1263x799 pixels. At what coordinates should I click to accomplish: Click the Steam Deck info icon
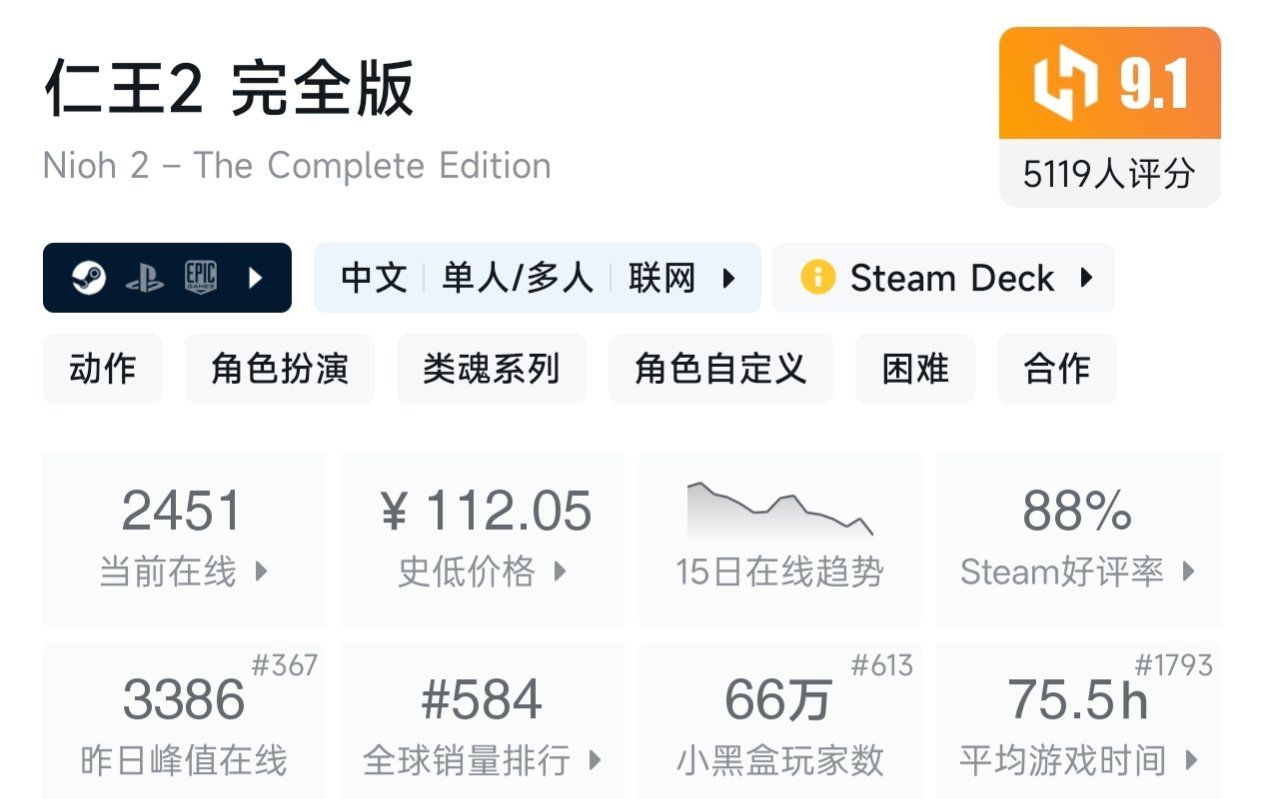pyautogui.click(x=817, y=278)
